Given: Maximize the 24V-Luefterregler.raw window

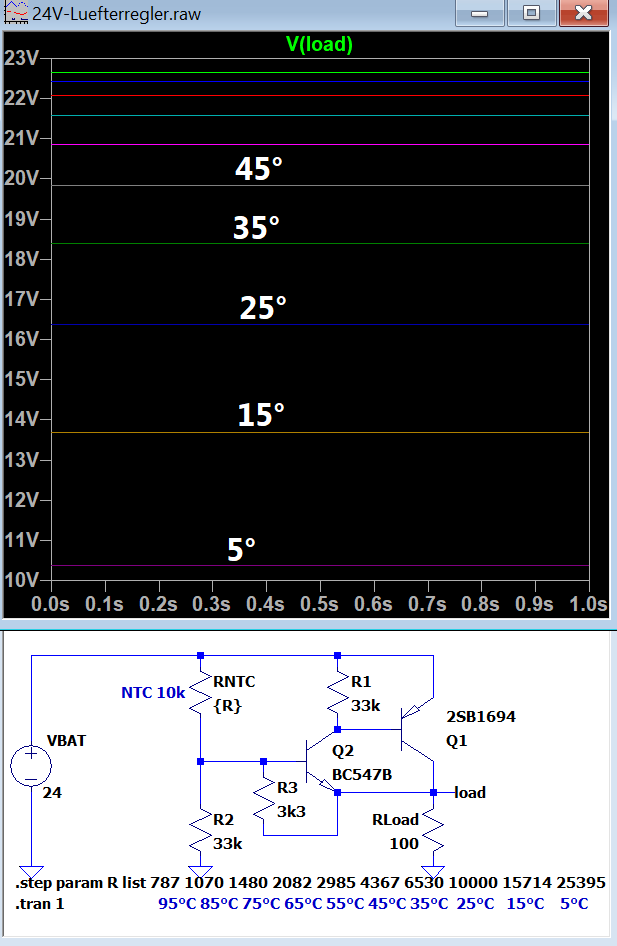Looking at the screenshot, I should point(531,13).
